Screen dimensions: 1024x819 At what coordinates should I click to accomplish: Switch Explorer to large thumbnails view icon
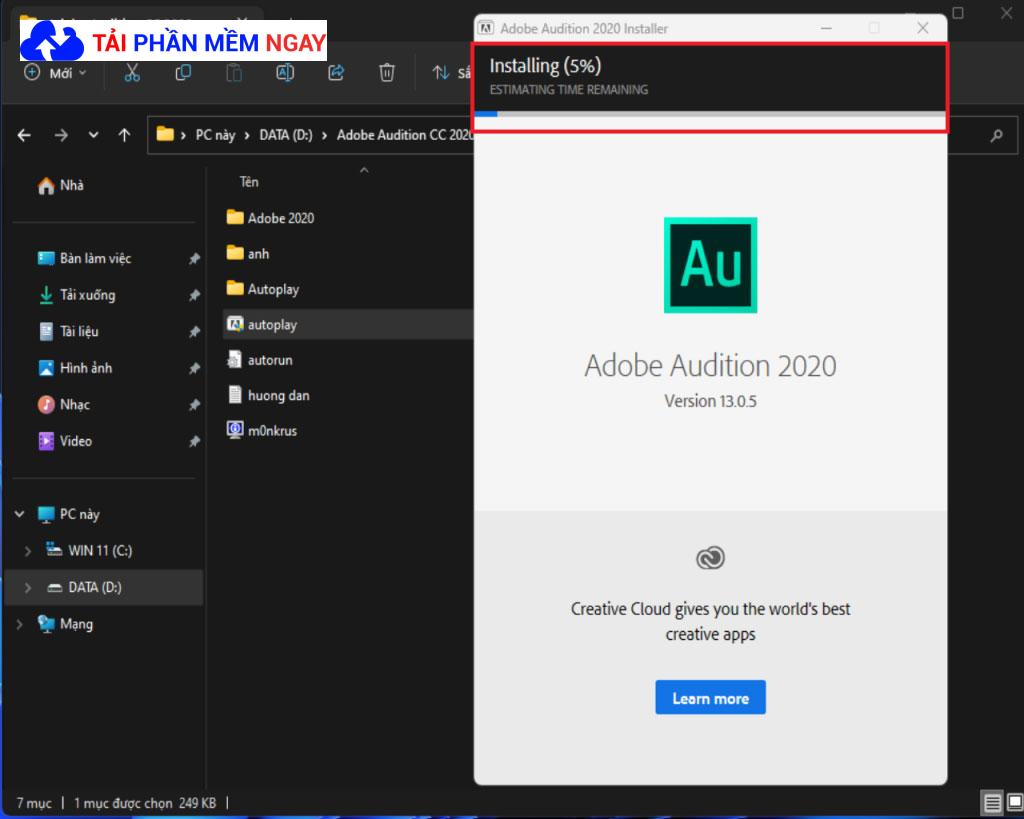[1014, 802]
